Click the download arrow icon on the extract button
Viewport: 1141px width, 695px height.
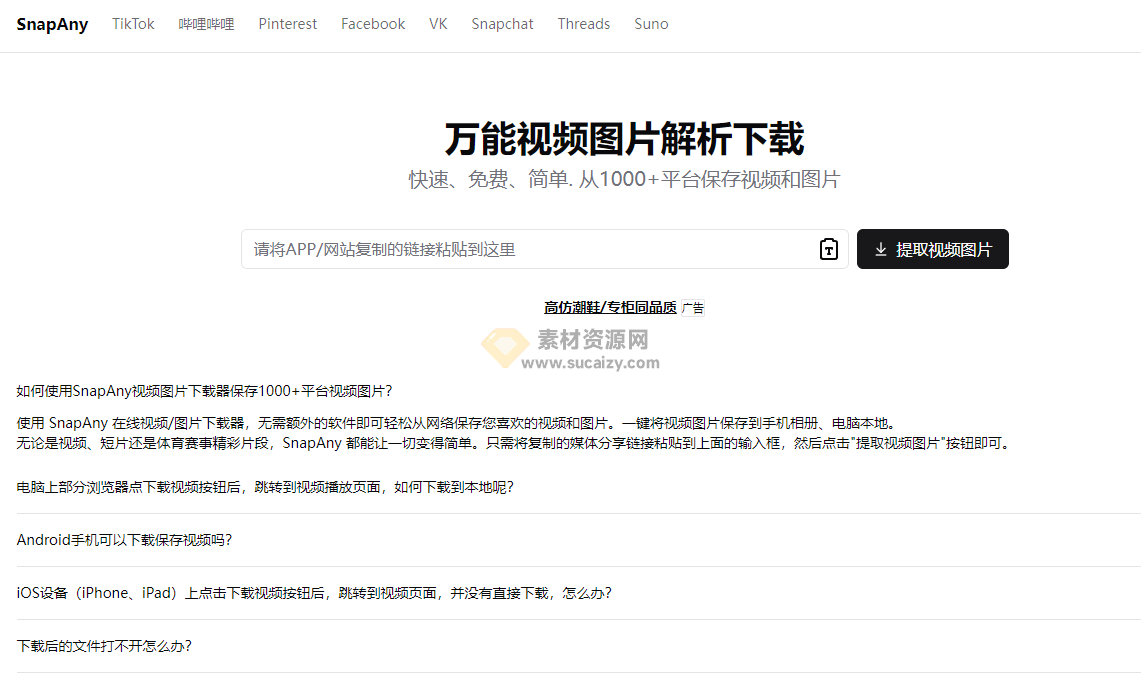[x=881, y=249]
